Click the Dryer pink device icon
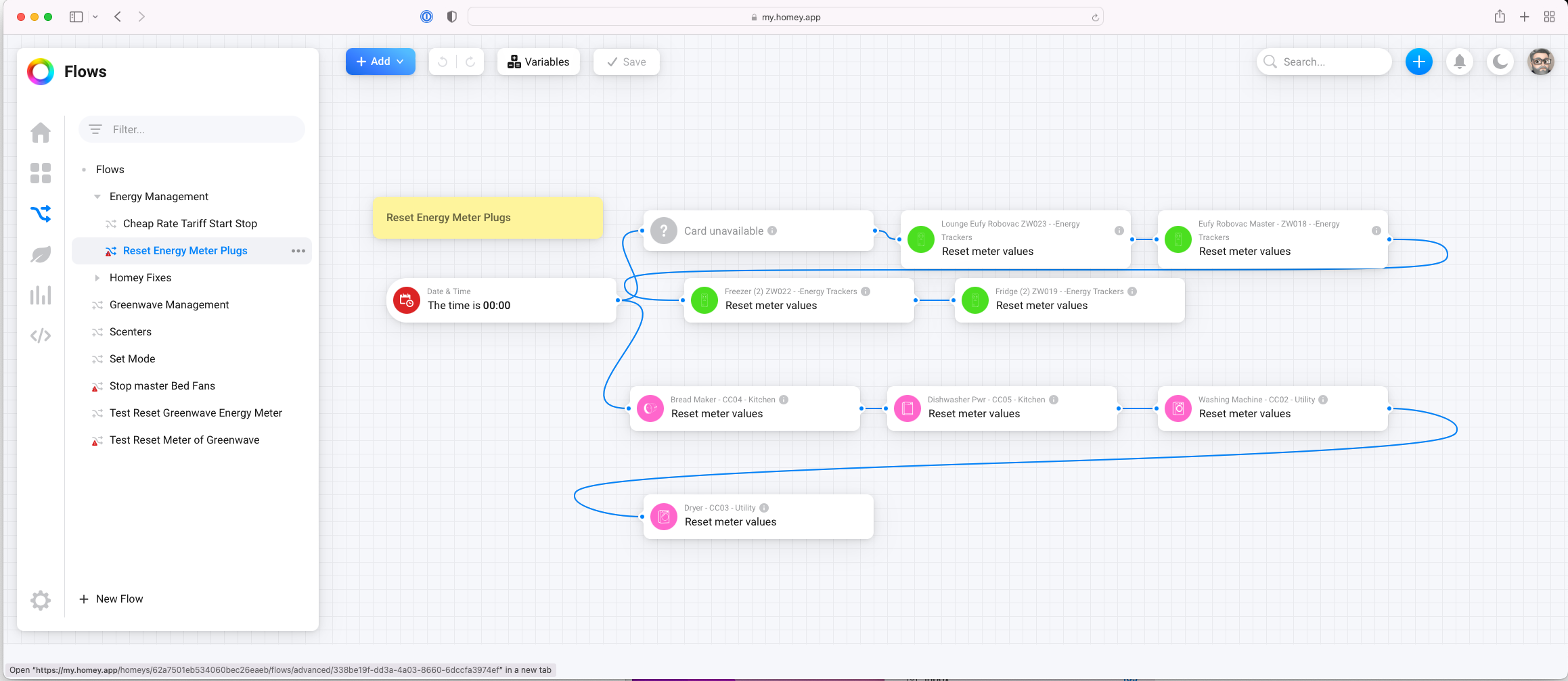This screenshot has width=1568, height=681. [x=664, y=517]
